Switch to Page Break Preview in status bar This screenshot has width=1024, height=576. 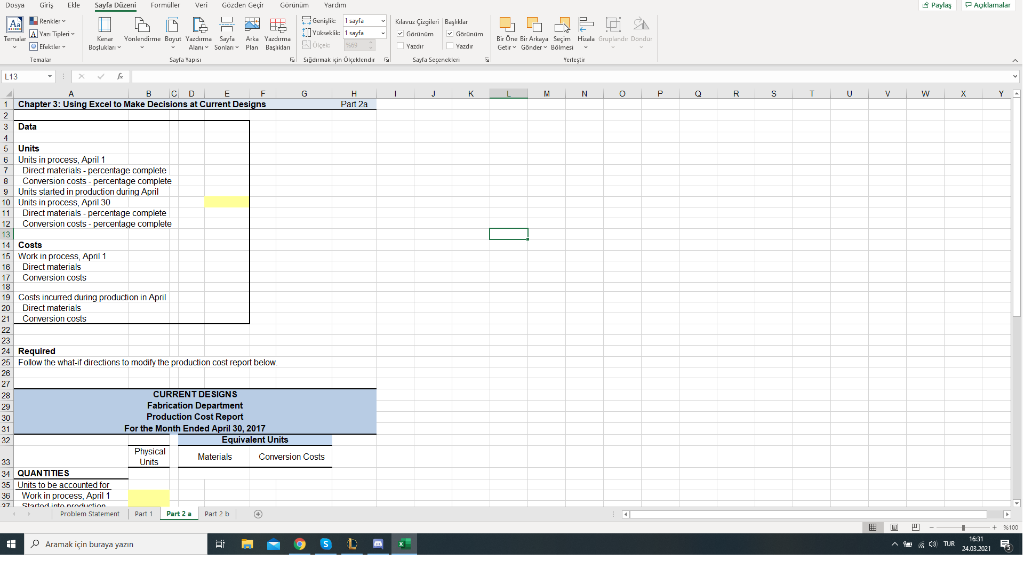coord(916,527)
